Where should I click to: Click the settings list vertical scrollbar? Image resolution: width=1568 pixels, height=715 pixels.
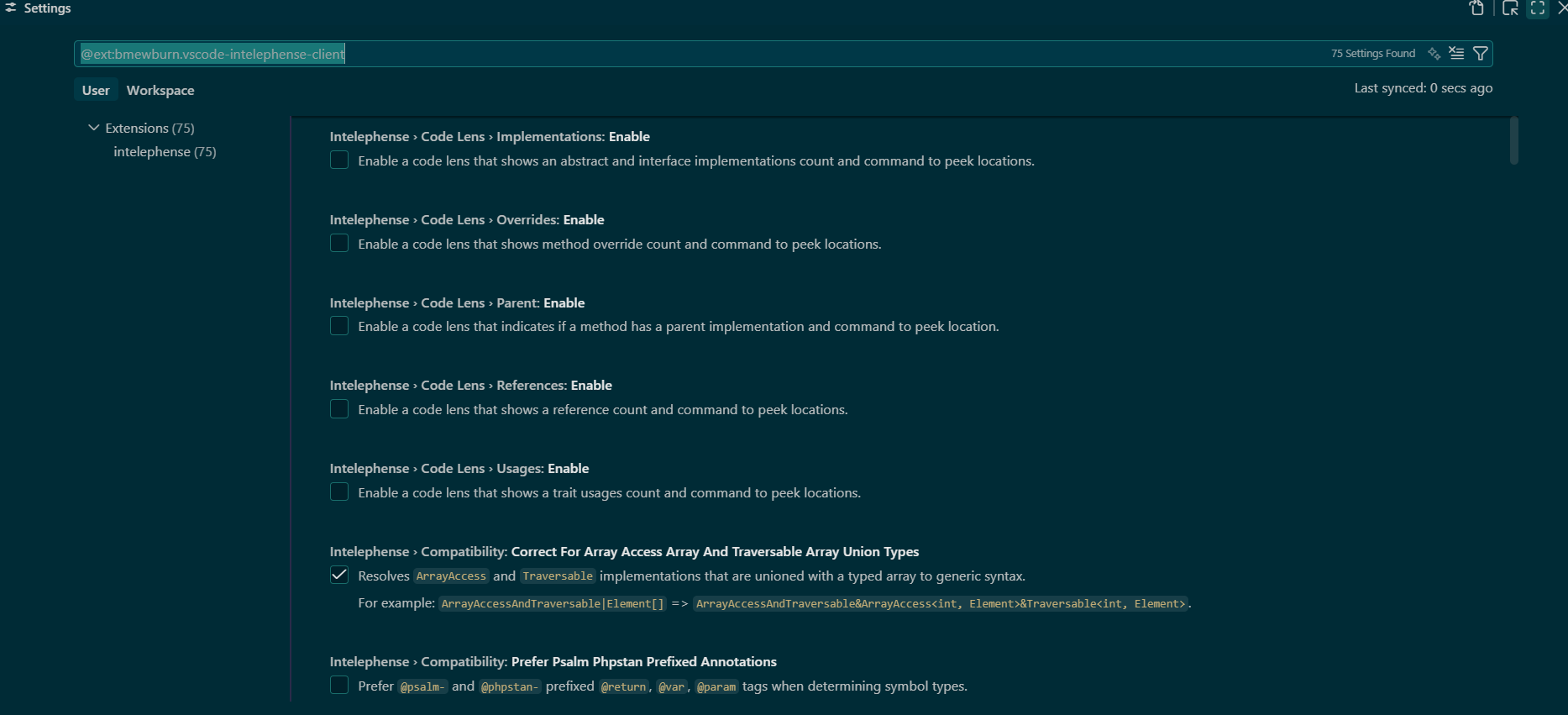pos(1514,140)
